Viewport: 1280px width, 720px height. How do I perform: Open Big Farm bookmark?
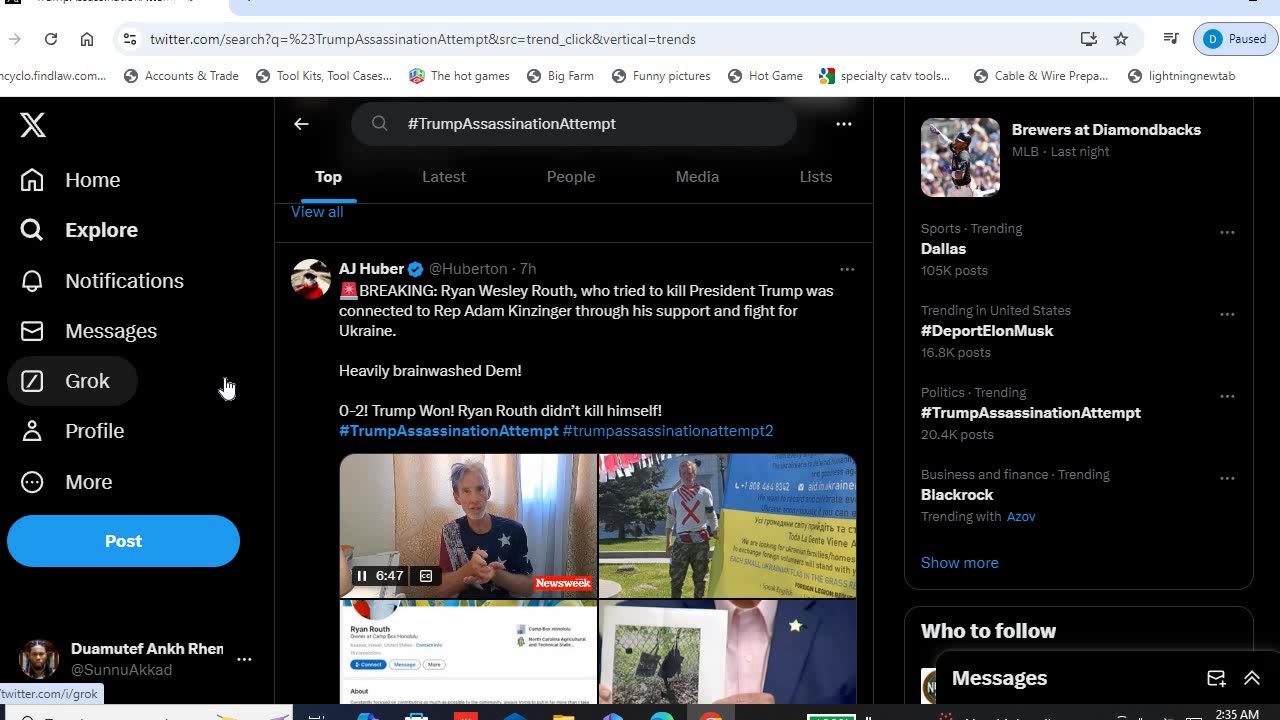pos(560,76)
